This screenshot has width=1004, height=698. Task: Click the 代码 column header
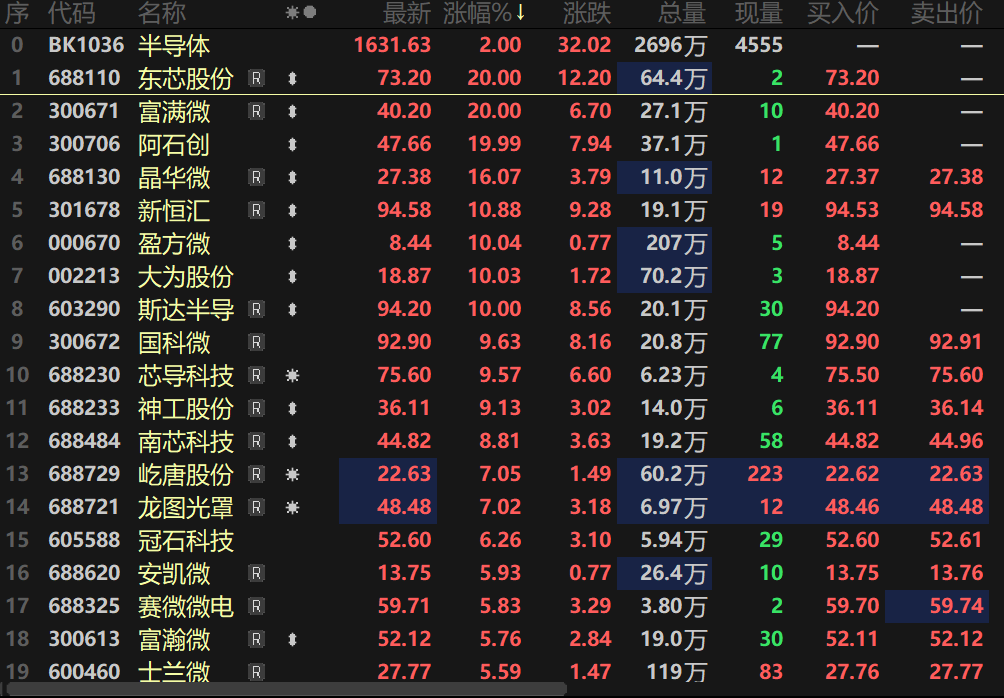click(x=72, y=13)
